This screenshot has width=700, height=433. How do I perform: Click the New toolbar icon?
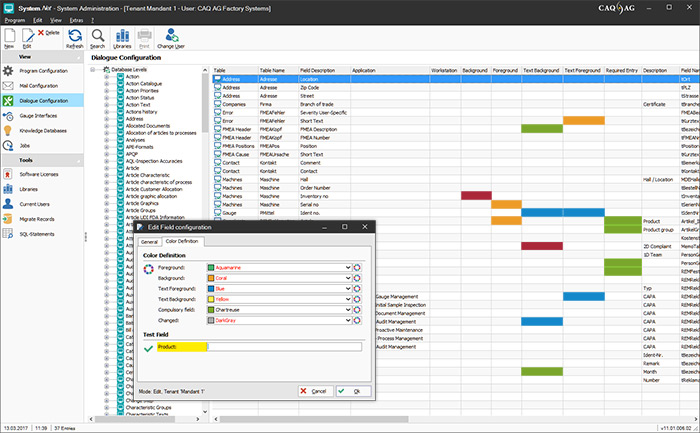point(9,37)
